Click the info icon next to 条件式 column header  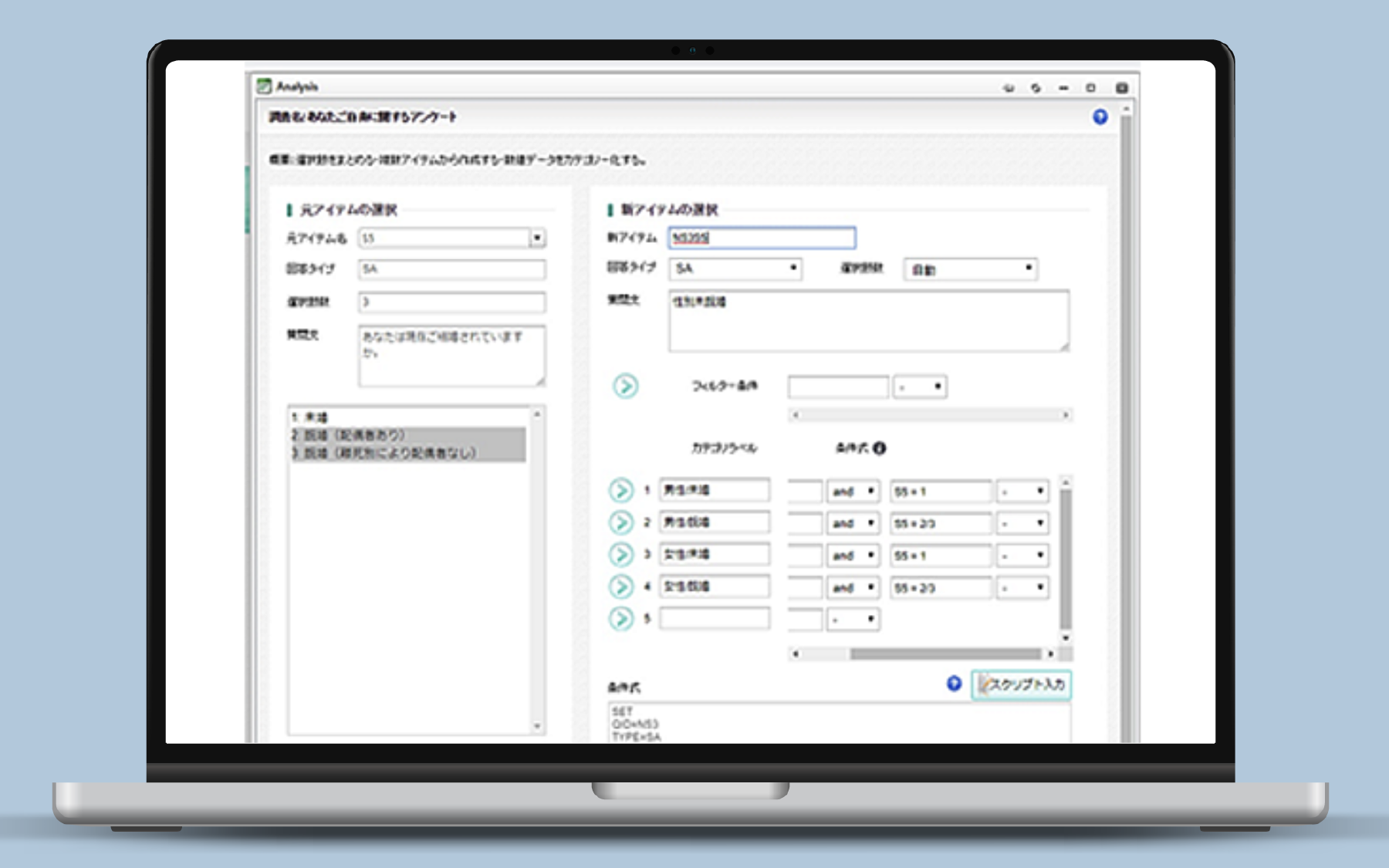[x=880, y=448]
